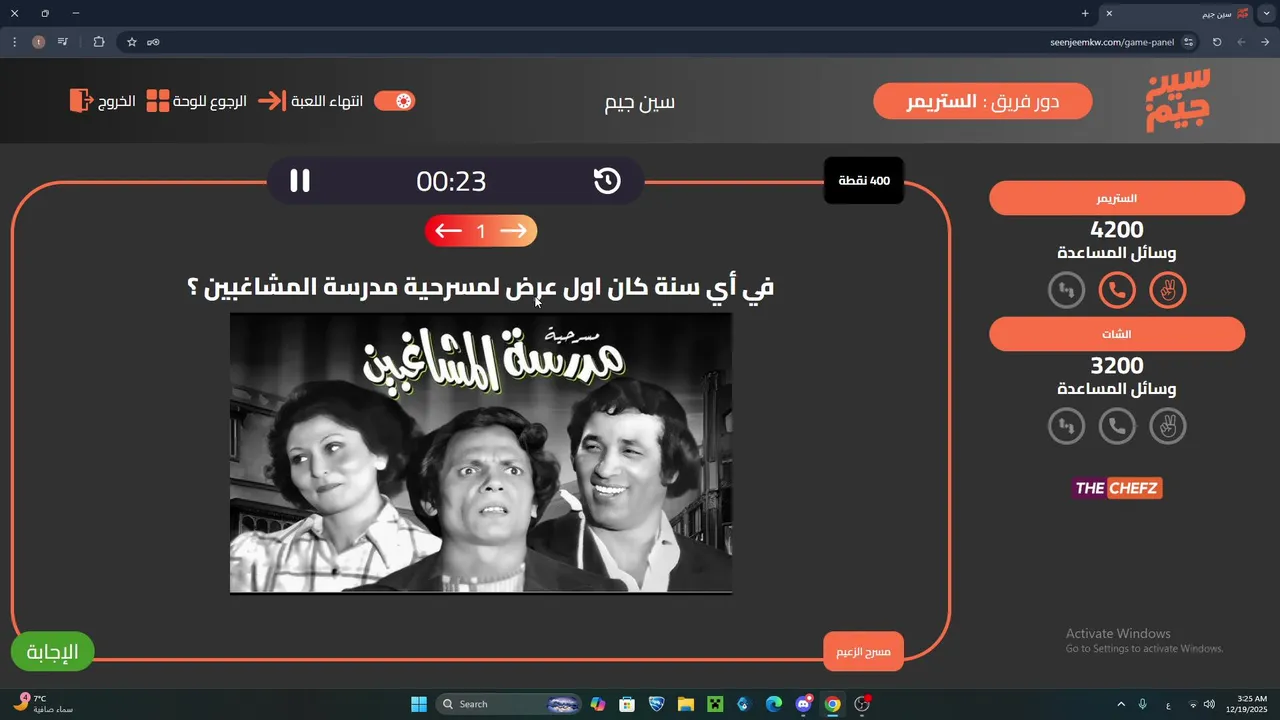Image resolution: width=1280 pixels, height=720 pixels.
Task: Toggle the switch next to انتهاء اللعبة
Action: pyautogui.click(x=394, y=101)
